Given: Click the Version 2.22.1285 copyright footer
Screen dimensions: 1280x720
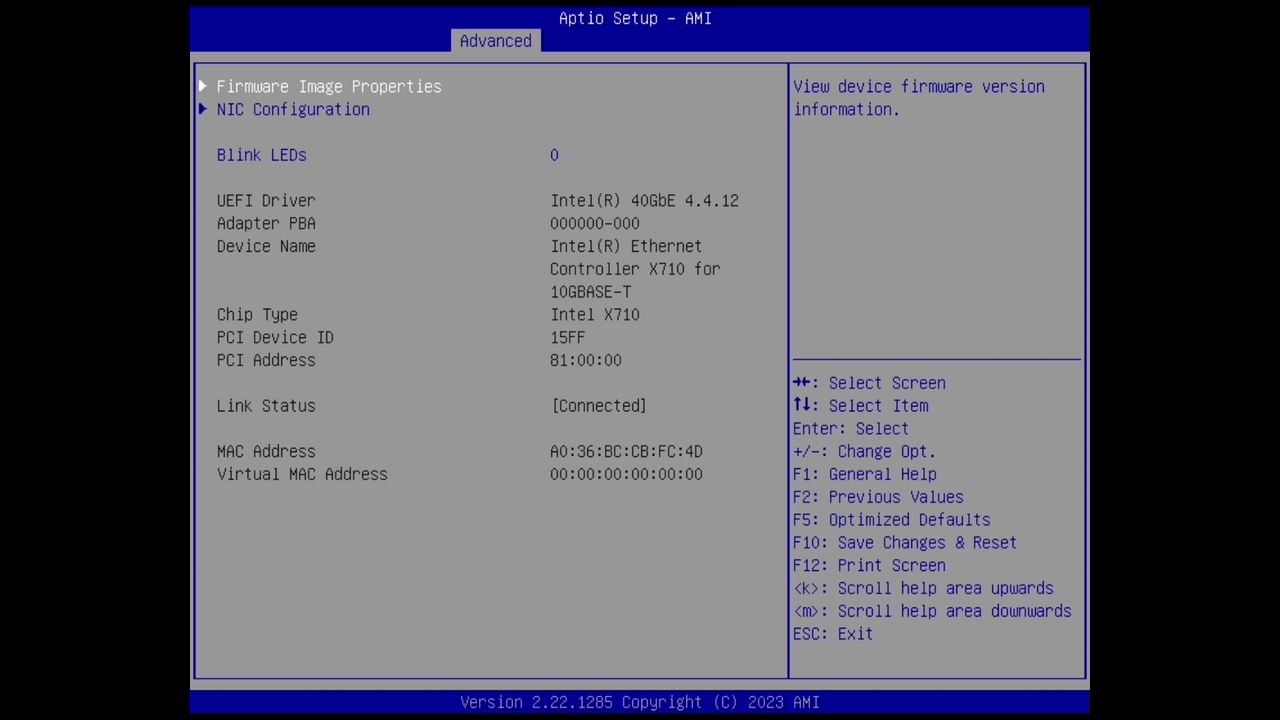Looking at the screenshot, I should pyautogui.click(x=640, y=702).
